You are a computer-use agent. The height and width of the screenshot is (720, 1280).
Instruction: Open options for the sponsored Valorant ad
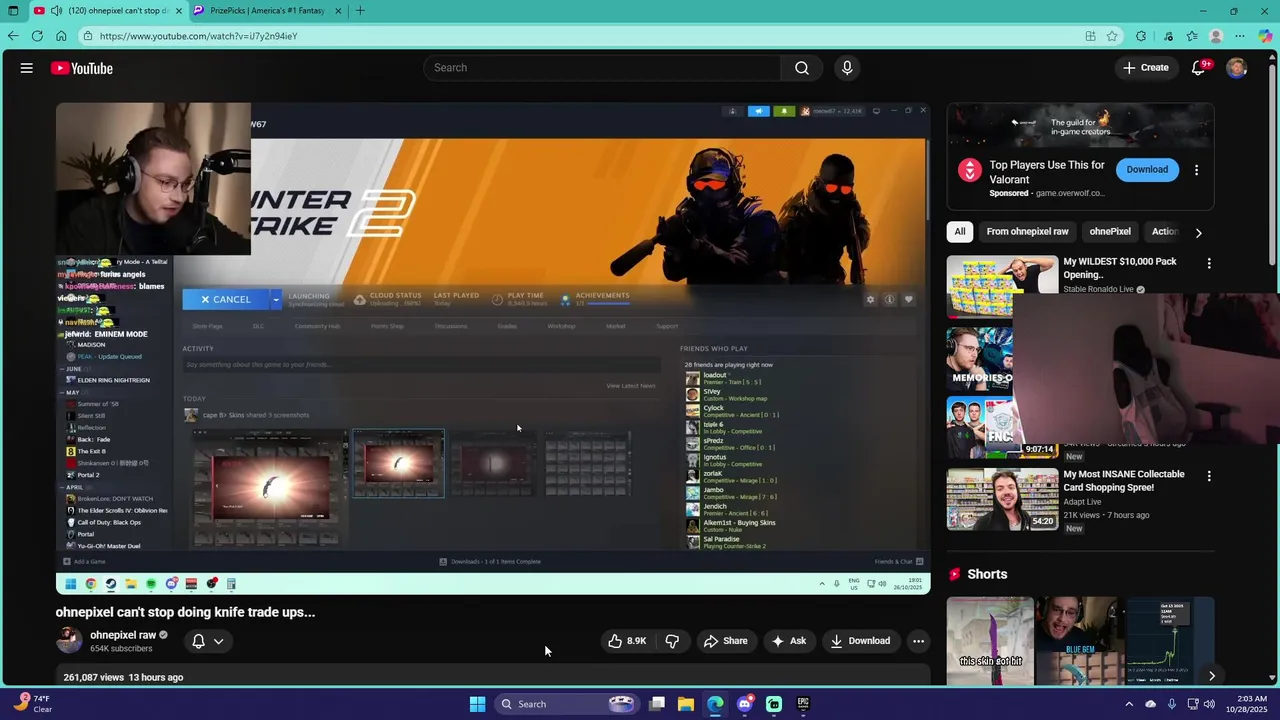[x=1196, y=170]
